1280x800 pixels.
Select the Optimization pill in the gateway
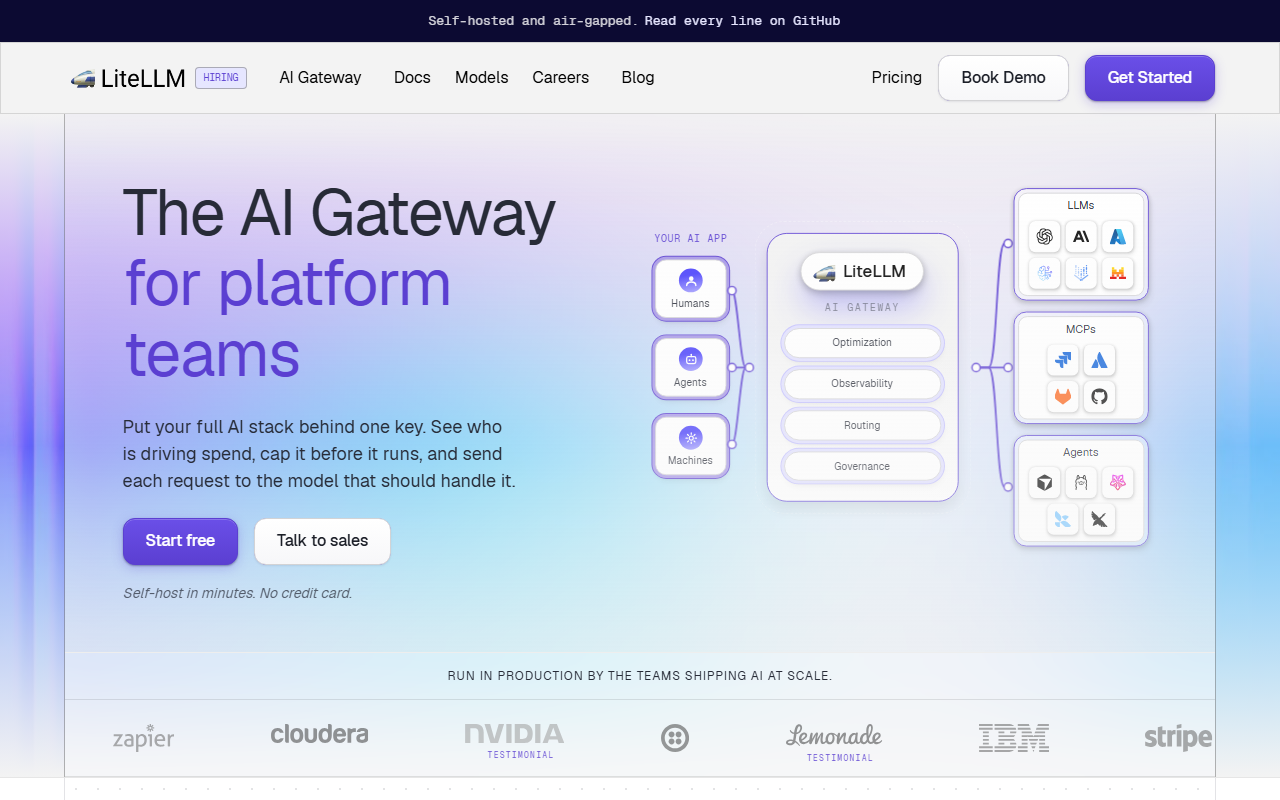coord(862,343)
